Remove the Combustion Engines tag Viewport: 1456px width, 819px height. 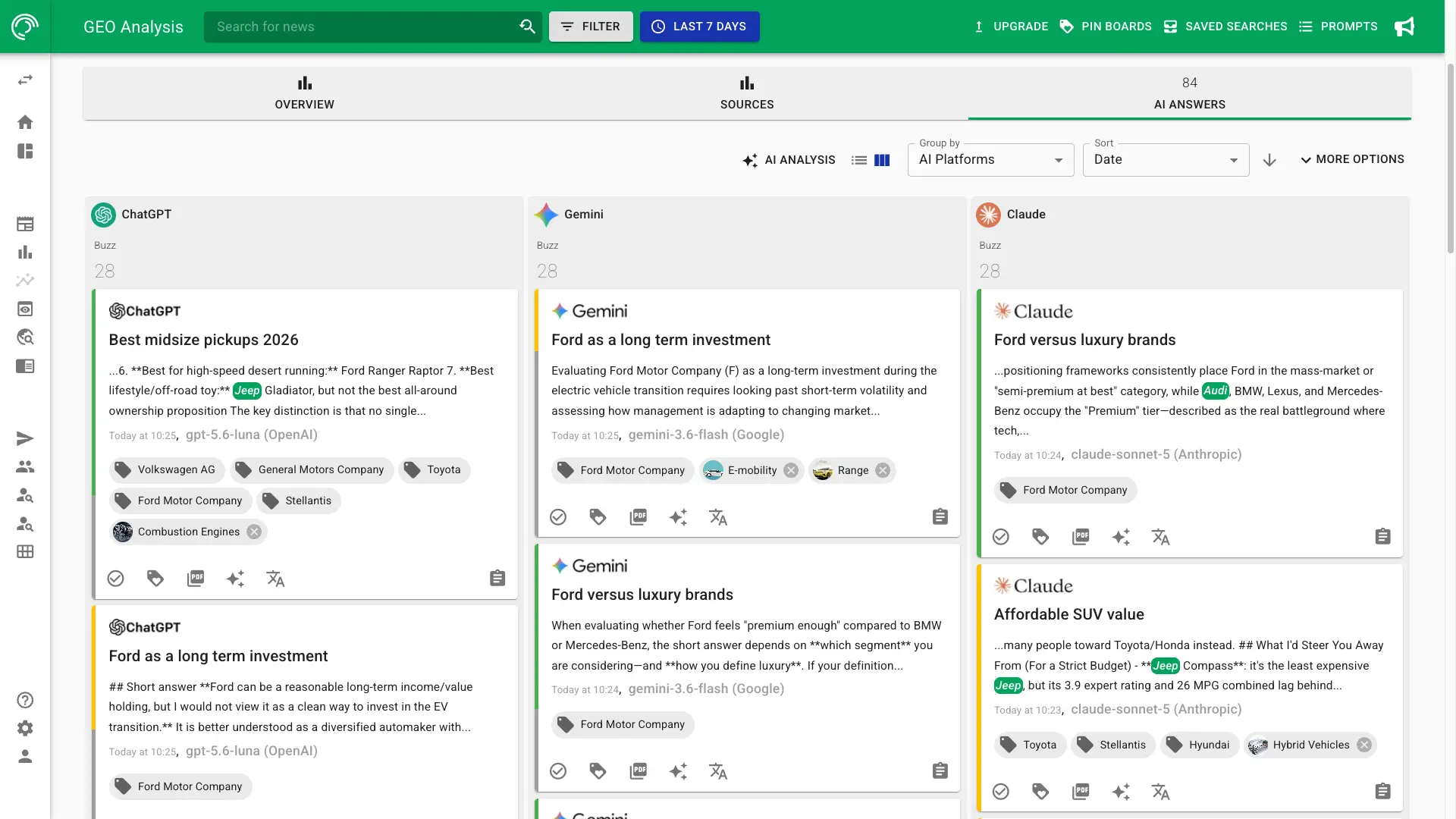tap(254, 532)
